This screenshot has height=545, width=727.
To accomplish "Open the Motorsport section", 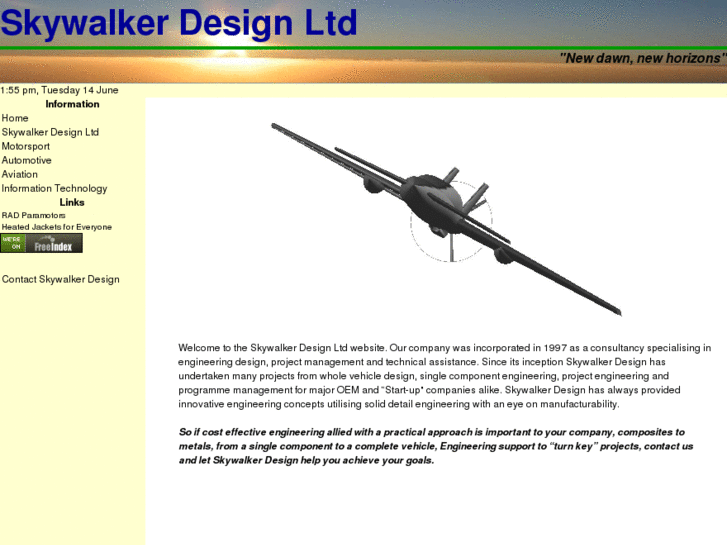I will pyautogui.click(x=26, y=146).
